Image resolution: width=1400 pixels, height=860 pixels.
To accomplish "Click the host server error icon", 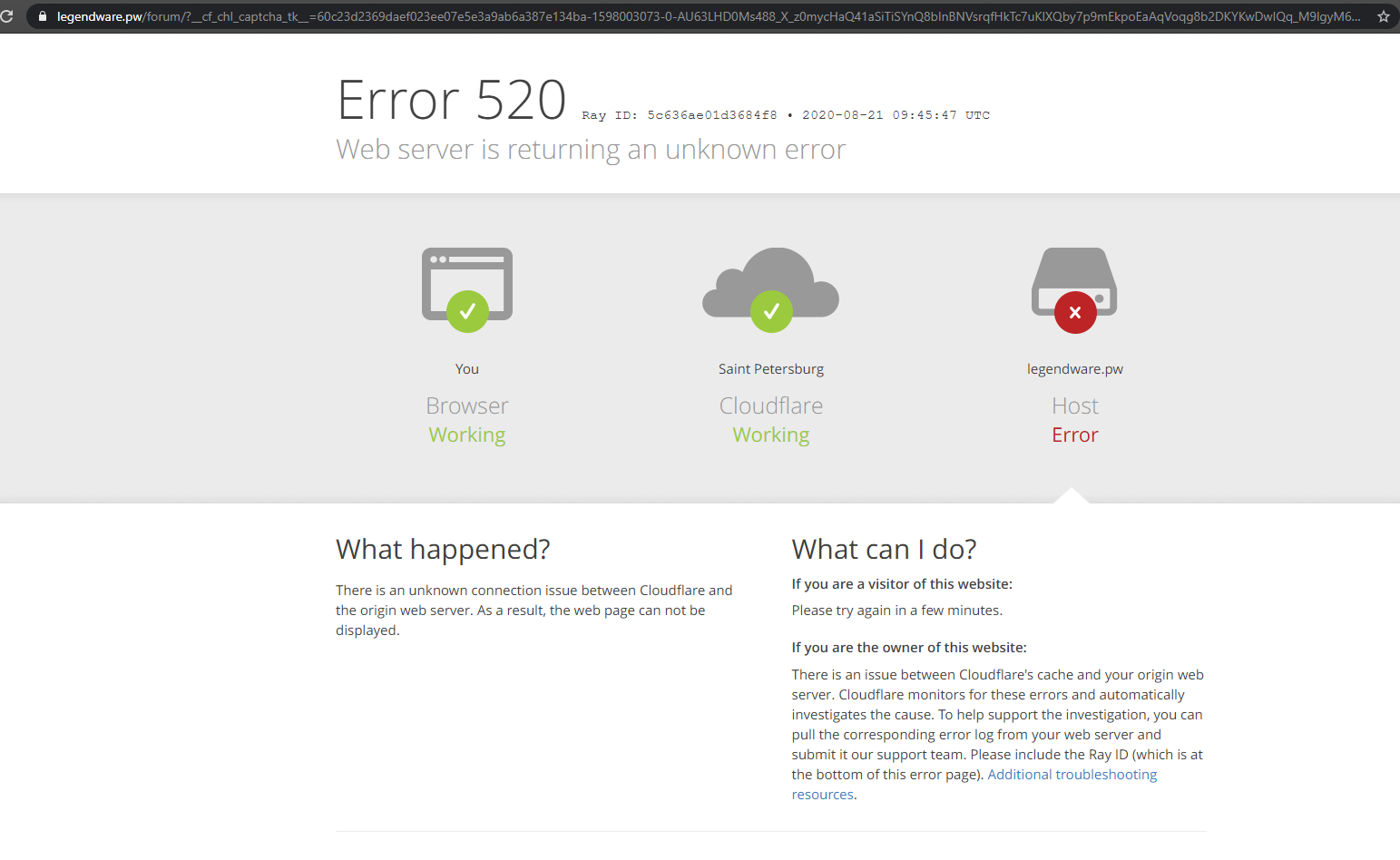I will pos(1075,290).
